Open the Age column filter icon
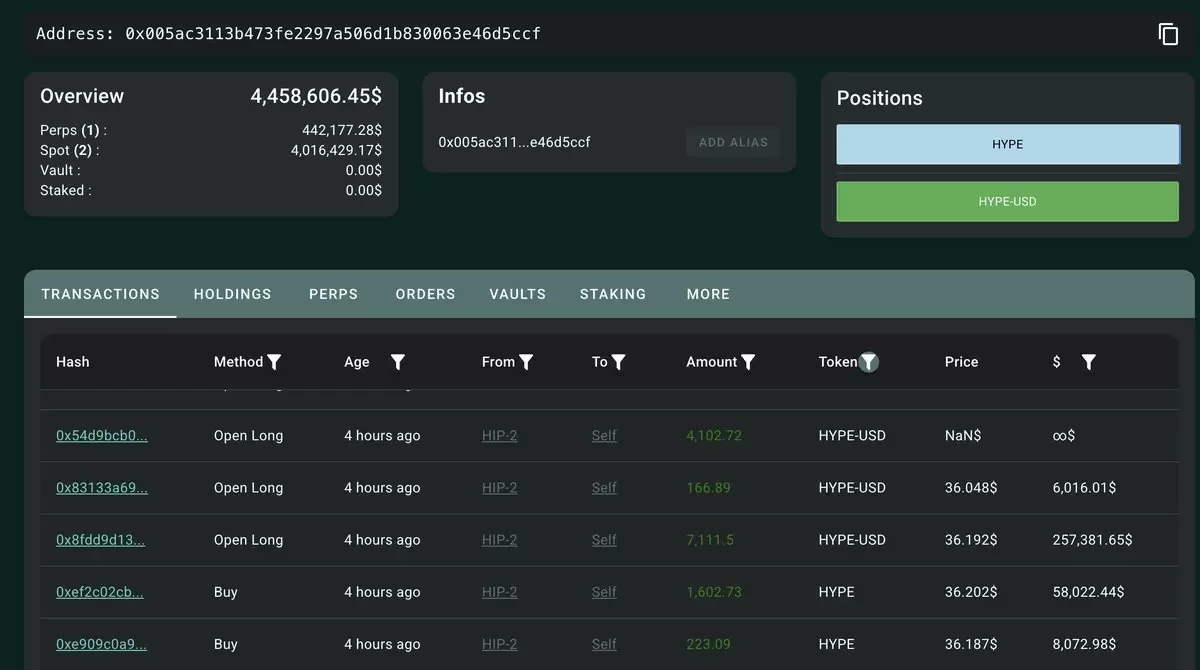Image resolution: width=1200 pixels, height=670 pixels. tap(397, 362)
